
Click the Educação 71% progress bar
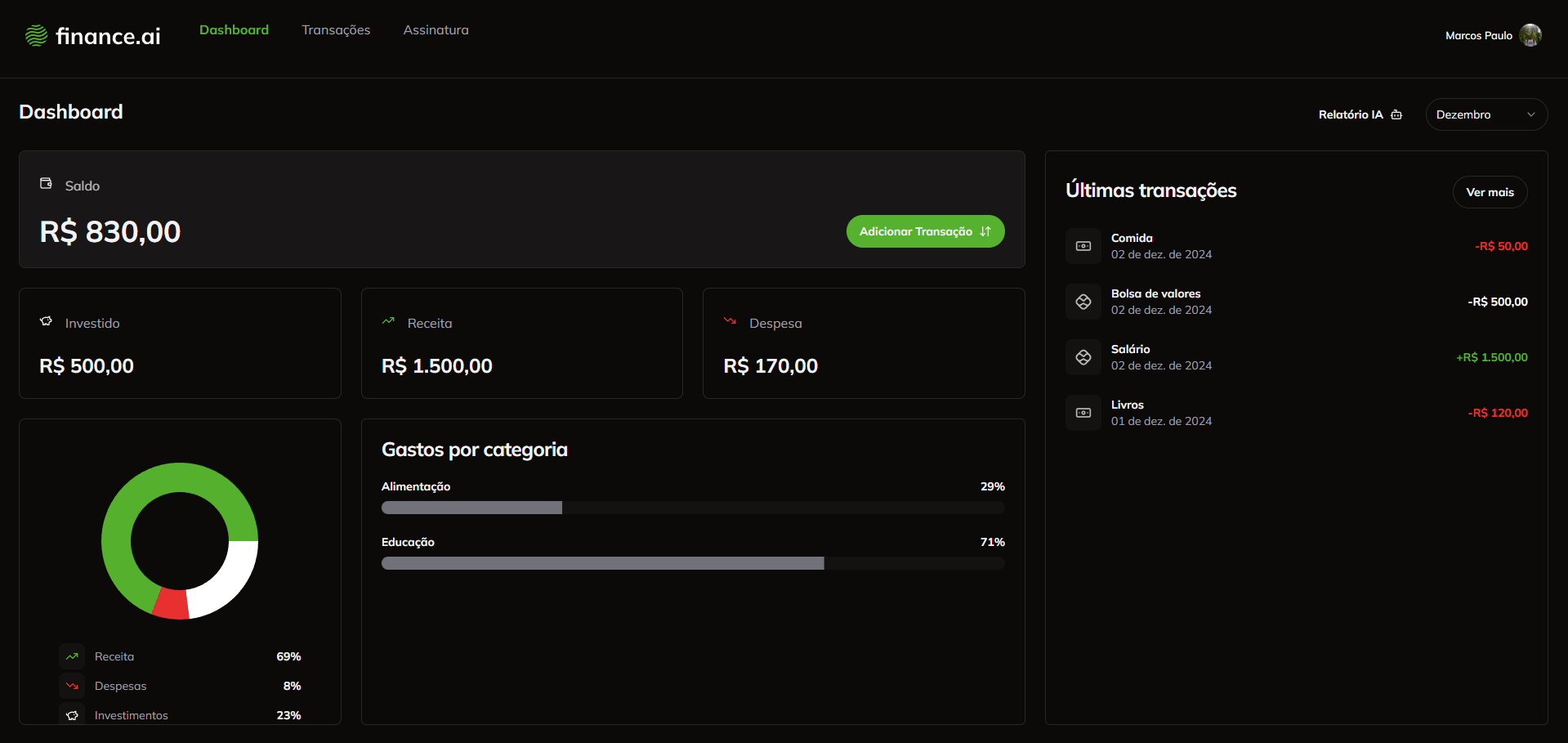(693, 563)
